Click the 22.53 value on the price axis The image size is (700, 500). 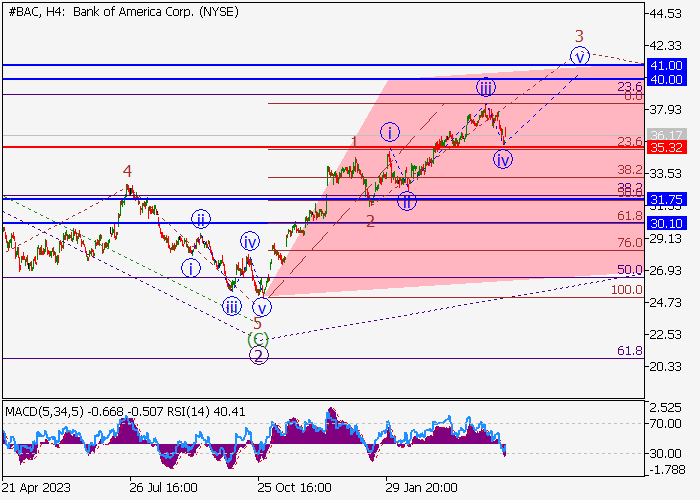pyautogui.click(x=666, y=334)
